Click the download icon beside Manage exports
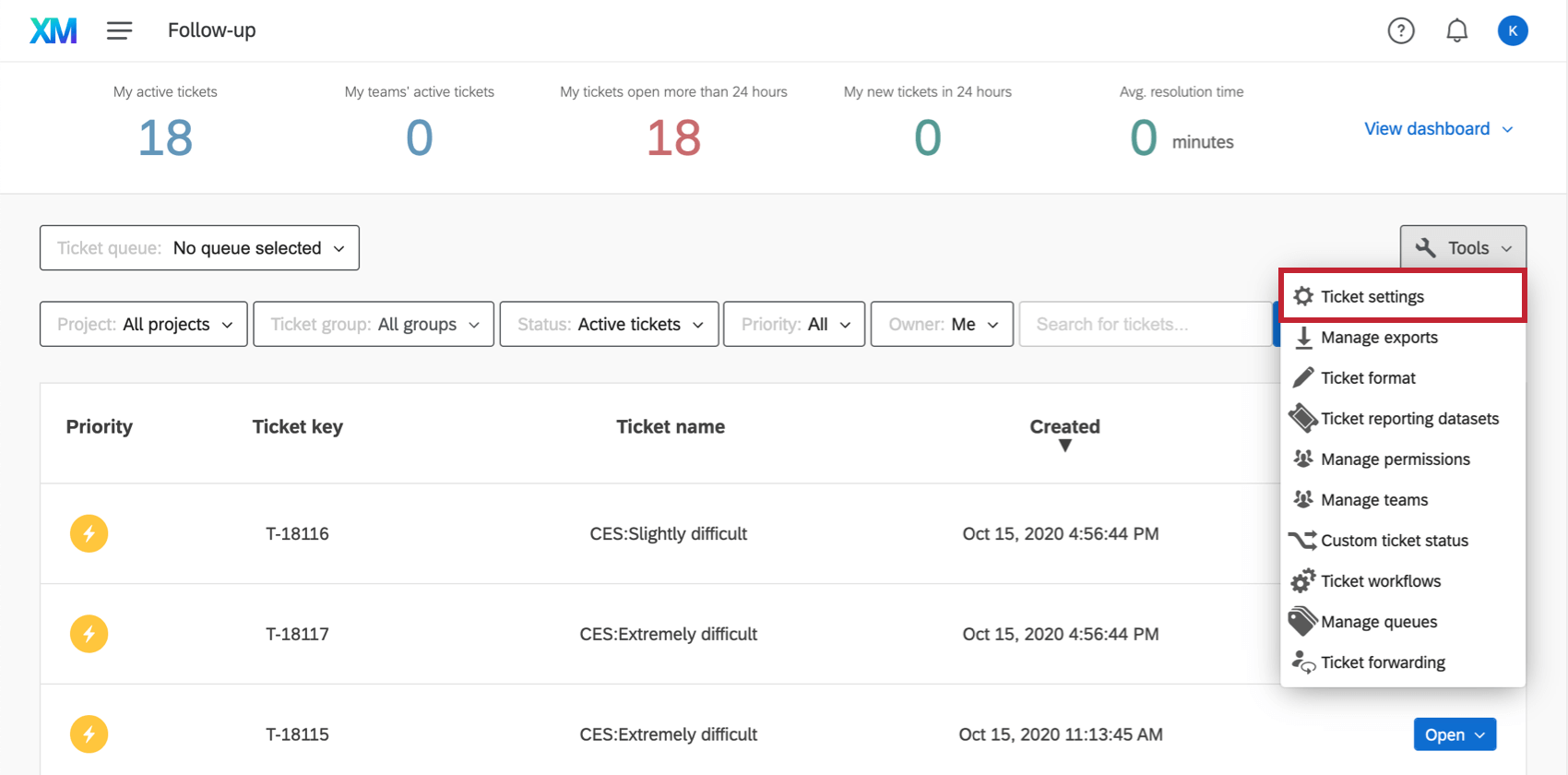The width and height of the screenshot is (1568, 775). (x=1303, y=337)
